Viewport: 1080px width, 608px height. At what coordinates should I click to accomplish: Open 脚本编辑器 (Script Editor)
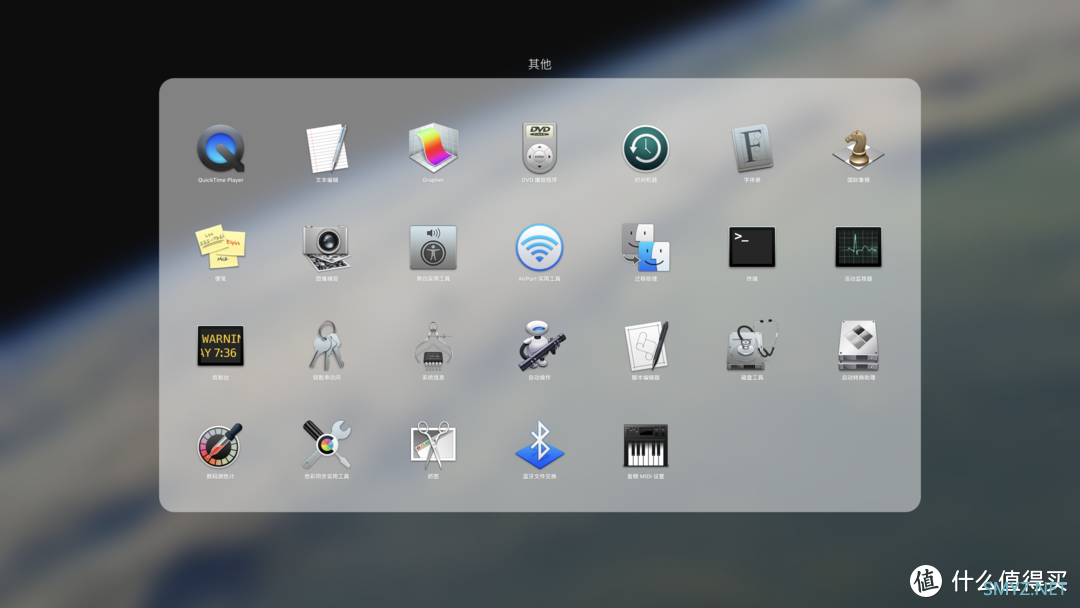(x=646, y=346)
